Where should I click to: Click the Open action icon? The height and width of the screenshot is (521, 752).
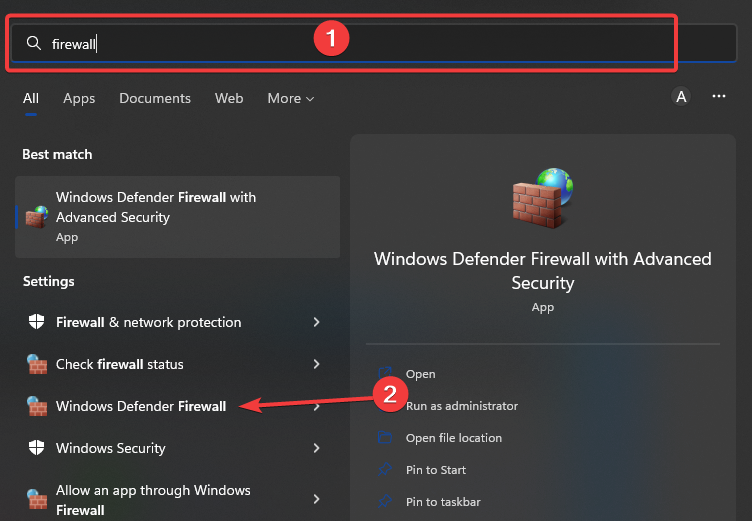(385, 373)
